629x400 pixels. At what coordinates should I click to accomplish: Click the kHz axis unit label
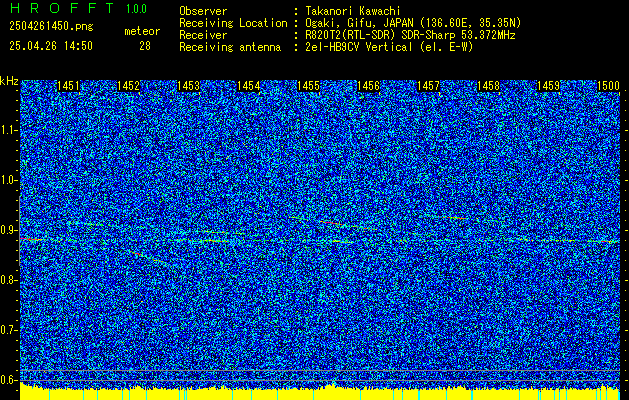pyautogui.click(x=9, y=81)
